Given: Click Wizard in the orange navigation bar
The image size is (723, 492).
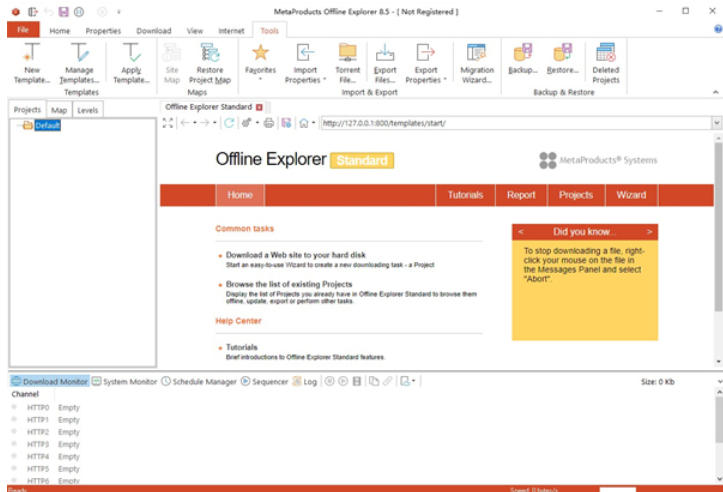Looking at the screenshot, I should click(631, 195).
